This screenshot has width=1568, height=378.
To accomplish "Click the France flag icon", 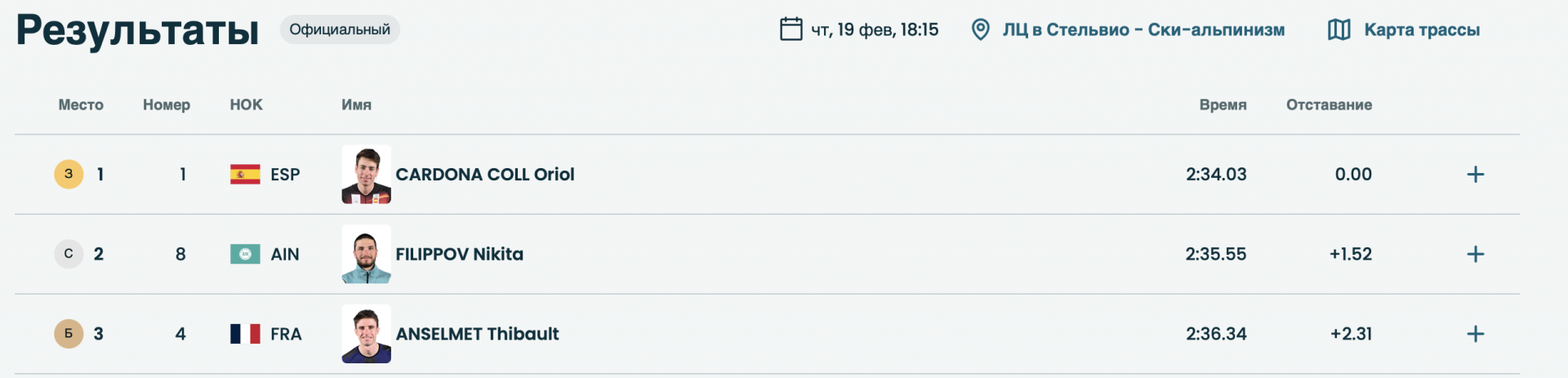I will [245, 334].
